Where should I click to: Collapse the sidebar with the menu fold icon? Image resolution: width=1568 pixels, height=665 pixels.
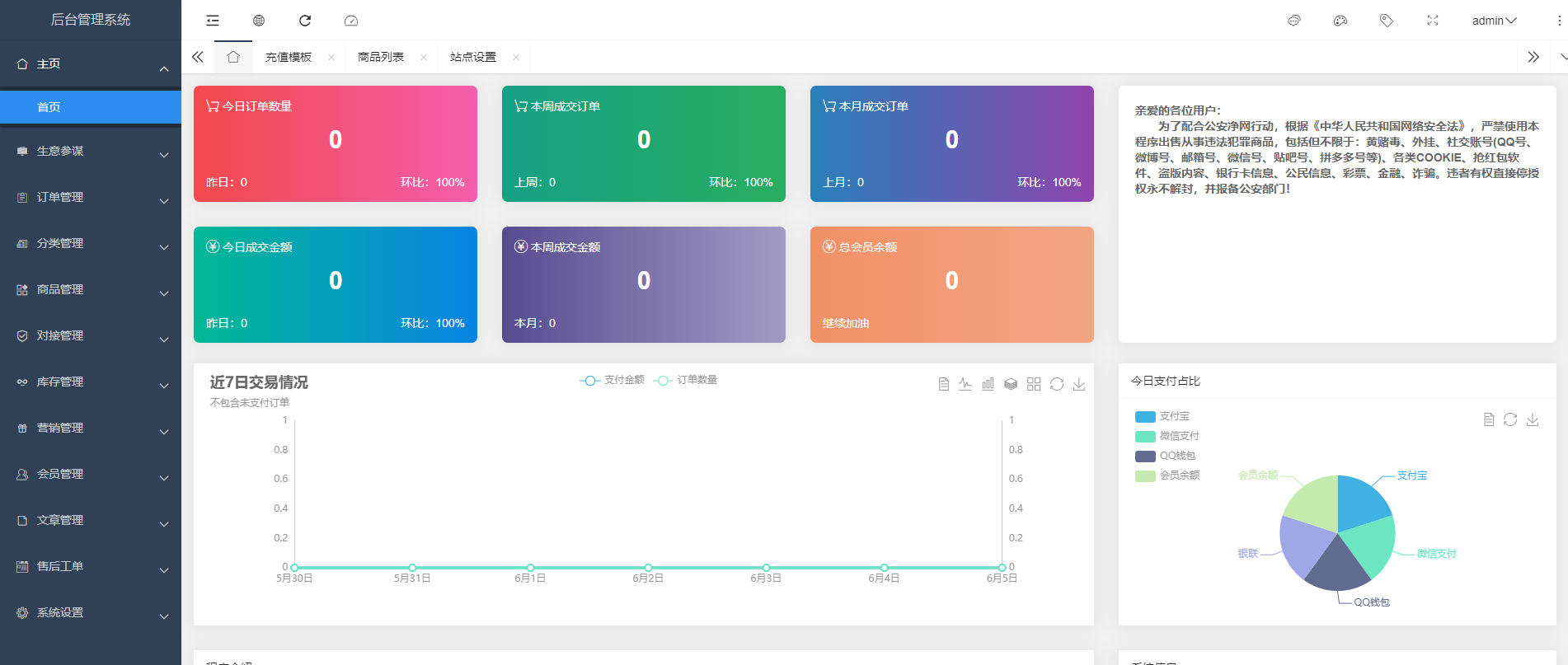pos(213,21)
